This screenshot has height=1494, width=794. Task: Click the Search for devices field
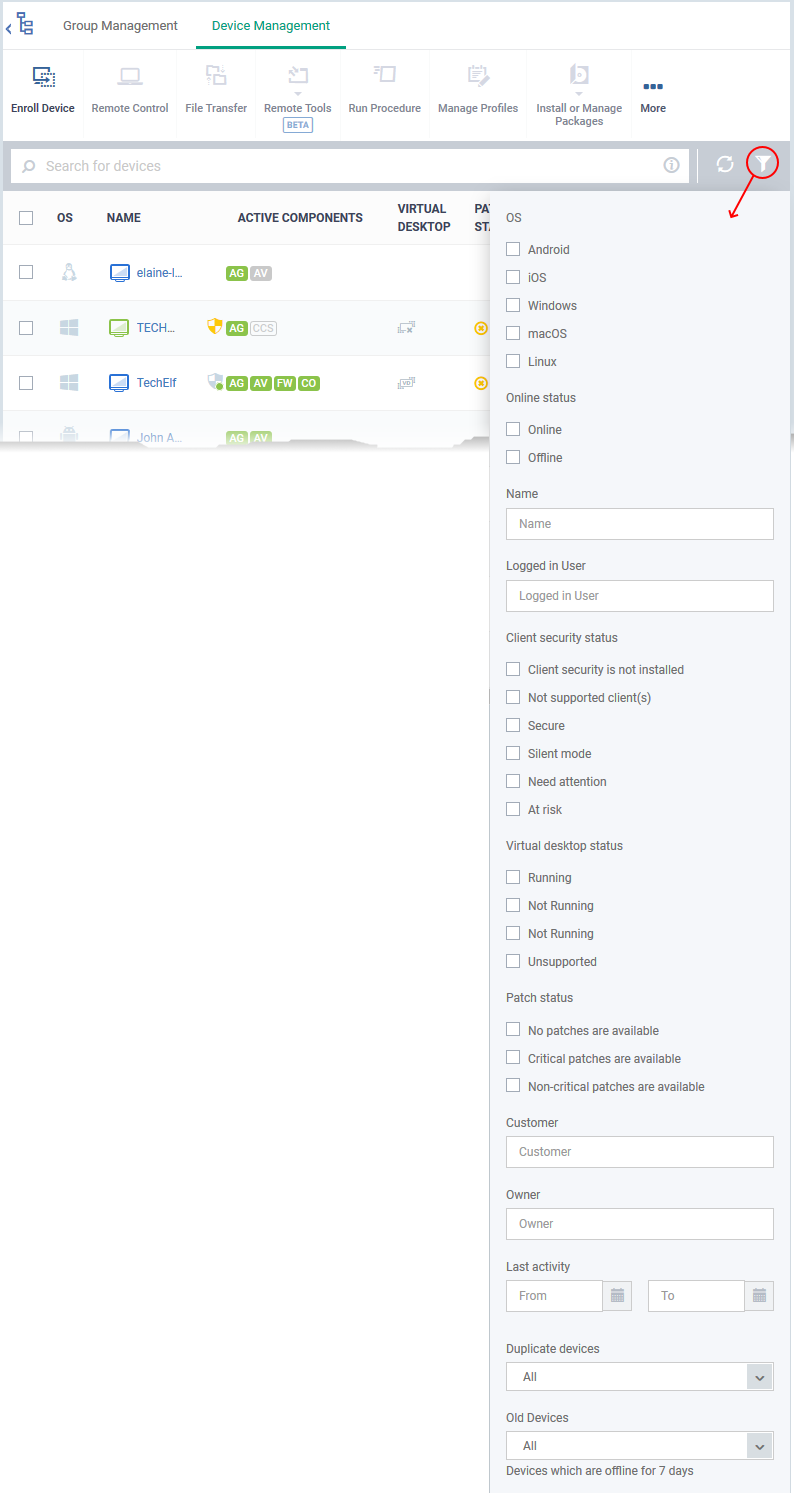350,166
